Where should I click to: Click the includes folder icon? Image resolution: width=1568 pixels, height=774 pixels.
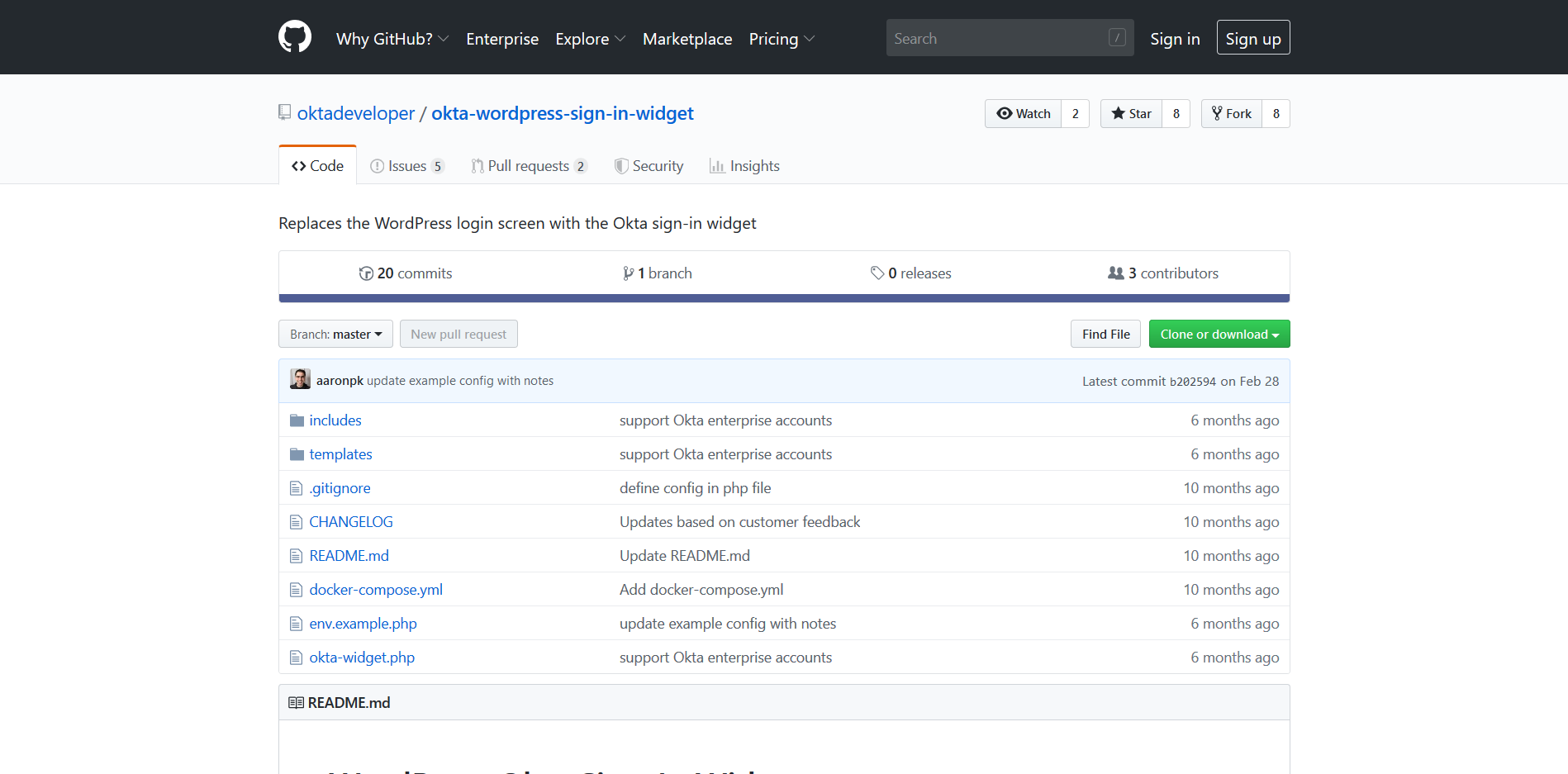(297, 420)
